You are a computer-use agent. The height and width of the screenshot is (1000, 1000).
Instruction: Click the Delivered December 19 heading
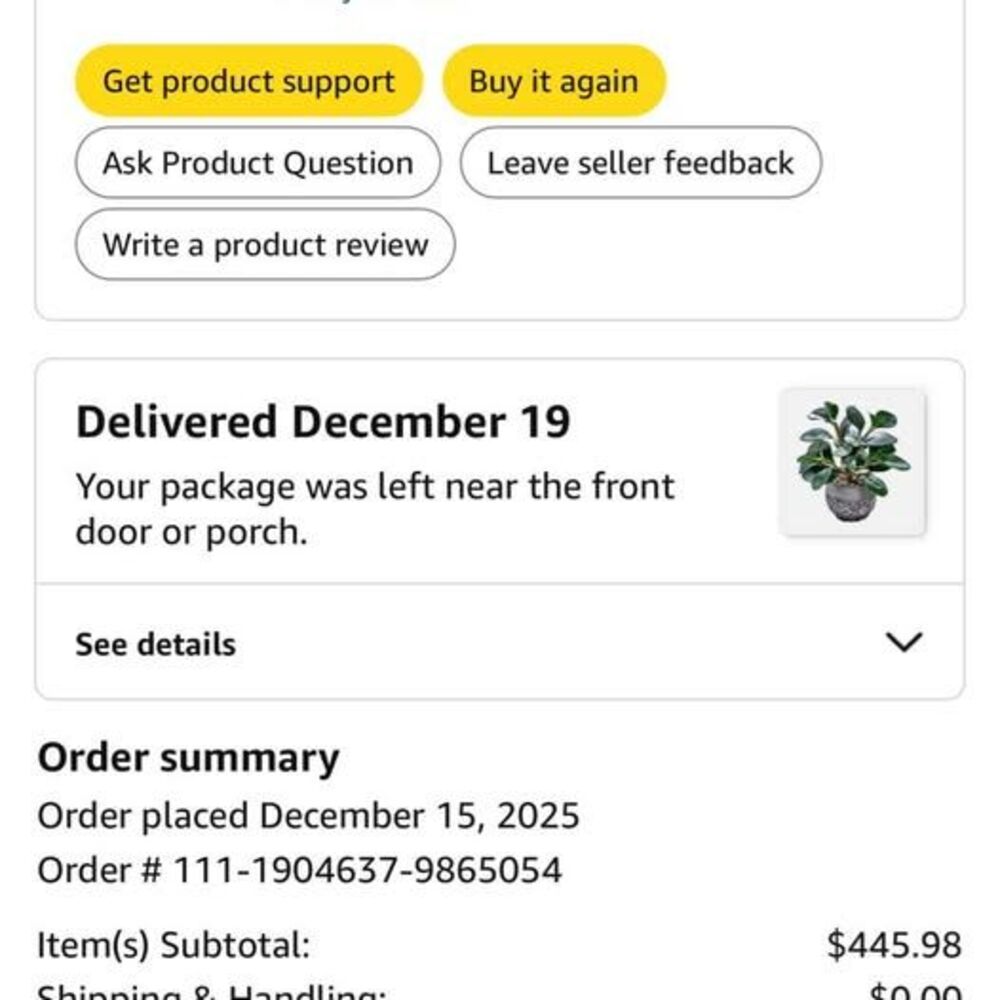tap(323, 423)
